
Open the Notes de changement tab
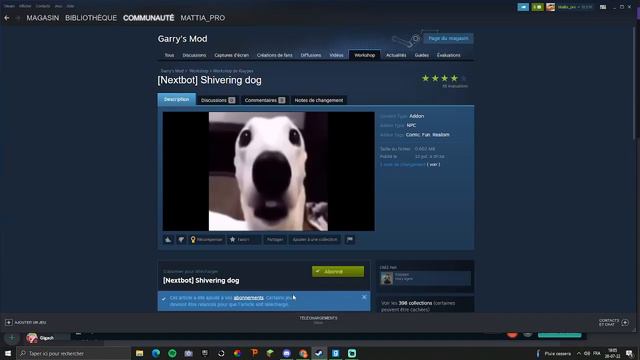tap(319, 100)
